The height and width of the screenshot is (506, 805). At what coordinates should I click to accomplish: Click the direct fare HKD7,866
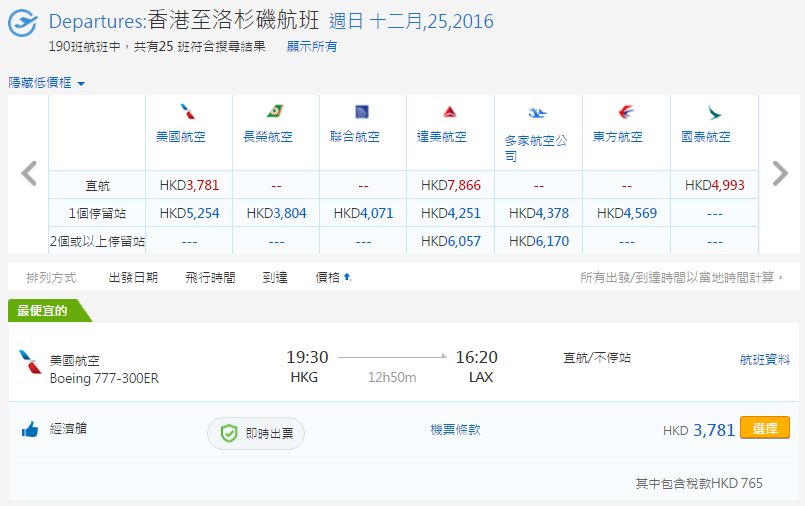click(451, 185)
